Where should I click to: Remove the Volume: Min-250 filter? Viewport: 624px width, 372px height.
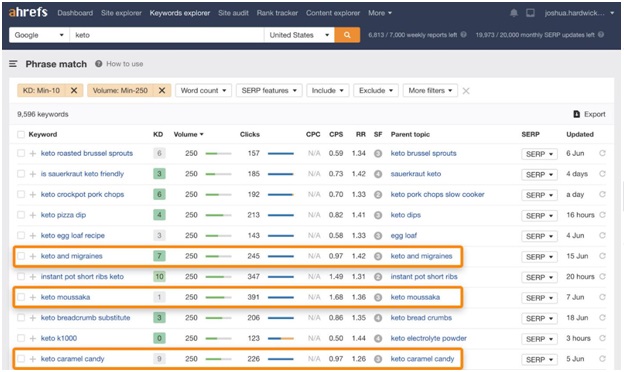[162, 91]
